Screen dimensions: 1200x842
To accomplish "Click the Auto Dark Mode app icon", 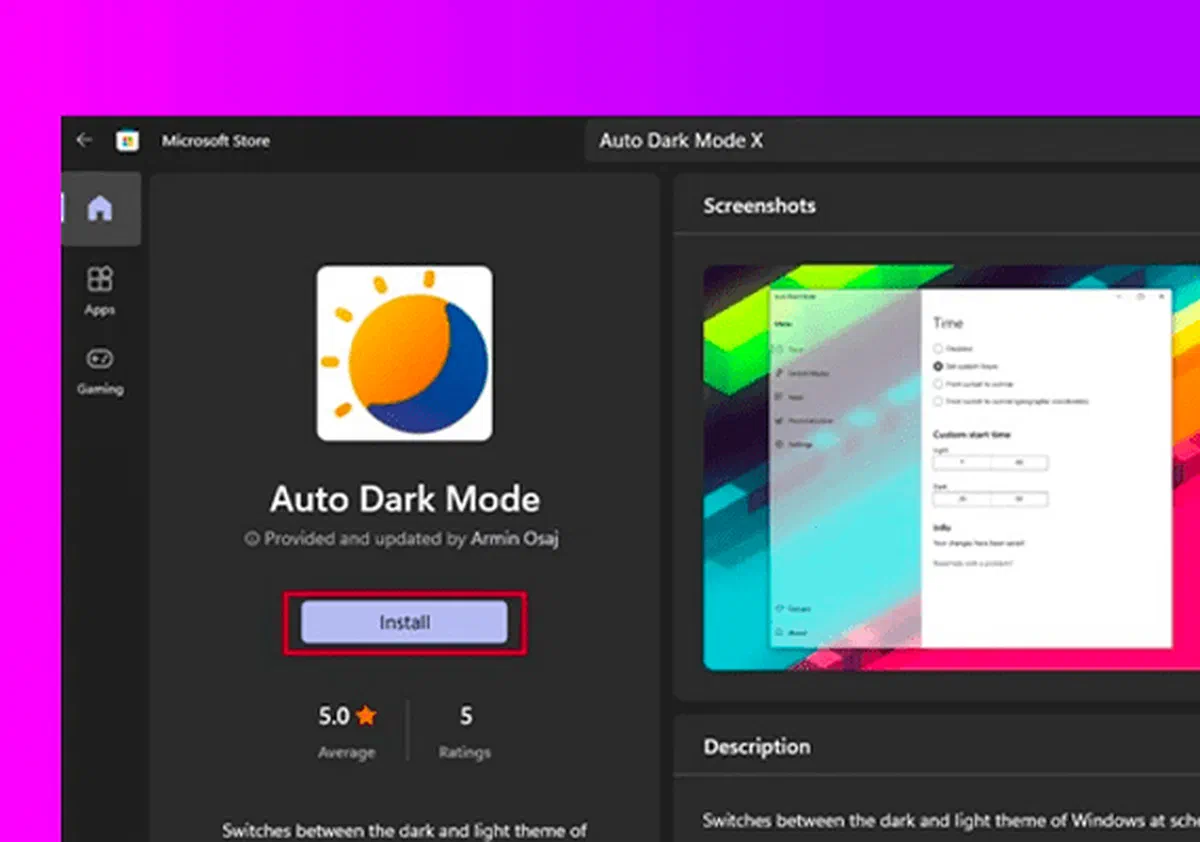I will coord(404,353).
